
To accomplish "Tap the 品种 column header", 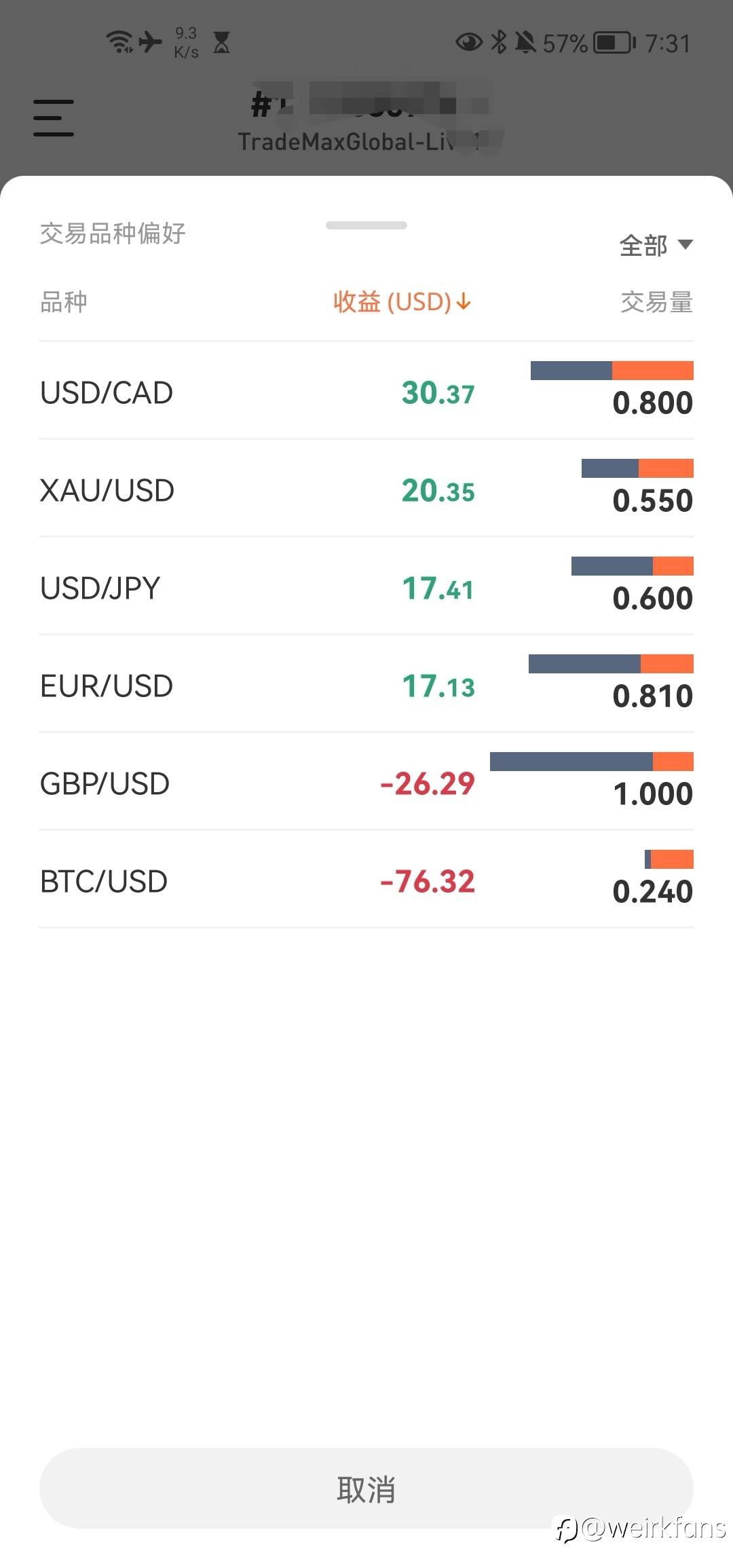I will (64, 302).
